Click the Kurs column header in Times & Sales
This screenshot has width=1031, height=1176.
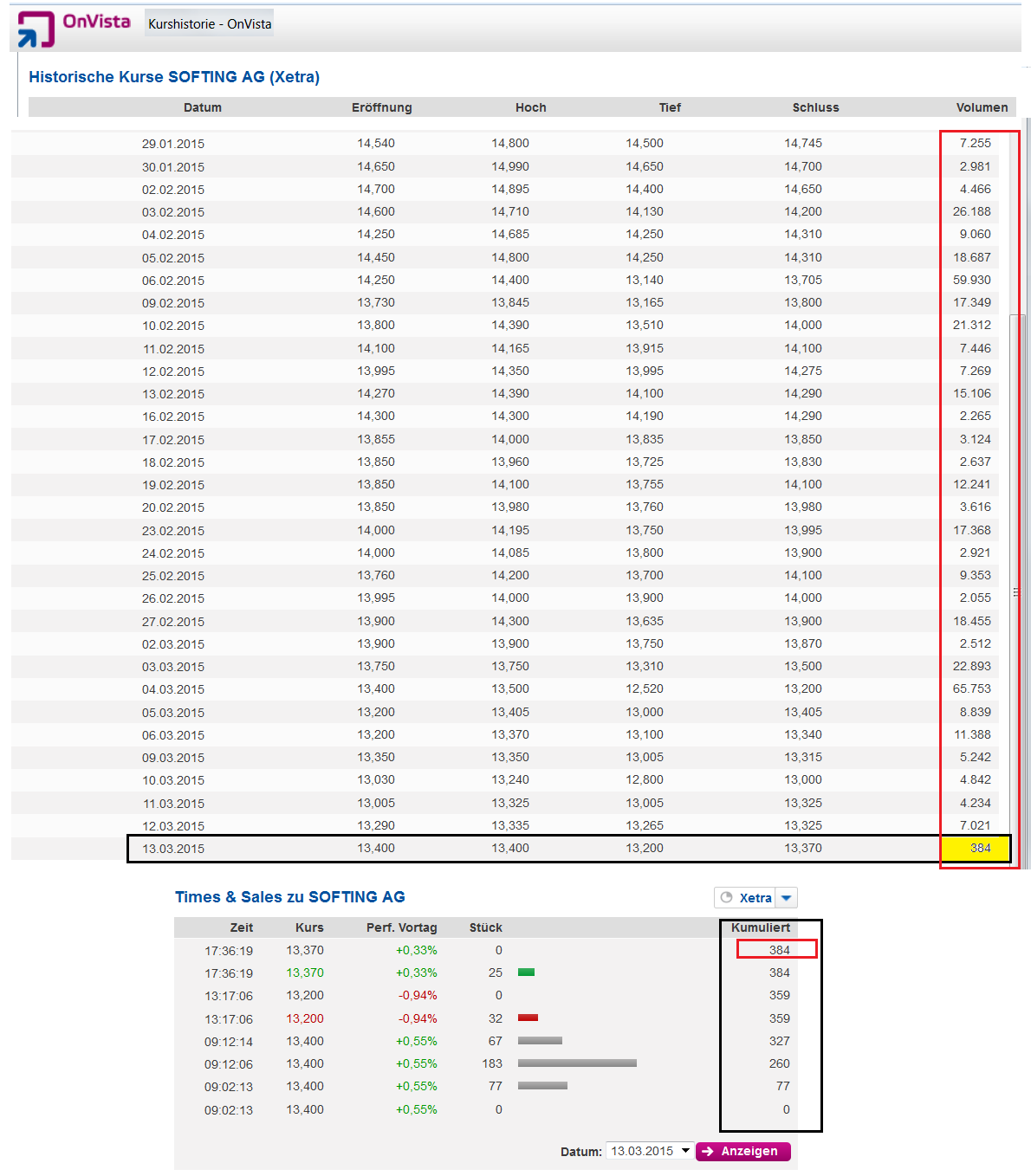[309, 927]
